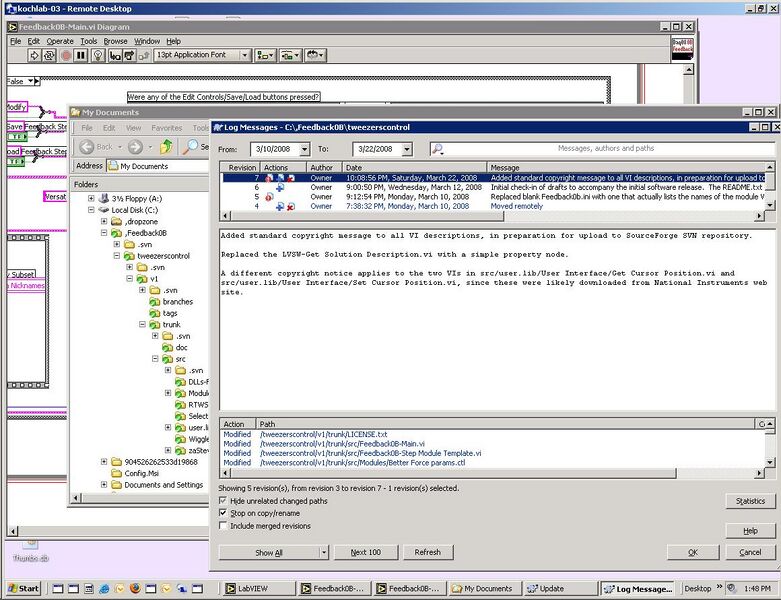
Task: Open the Operate menu in LabVIEW
Action: point(60,41)
